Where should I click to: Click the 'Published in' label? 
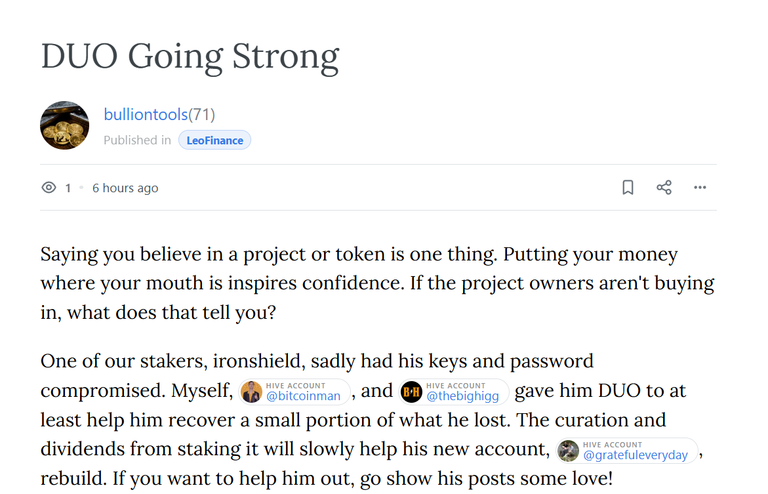137,141
